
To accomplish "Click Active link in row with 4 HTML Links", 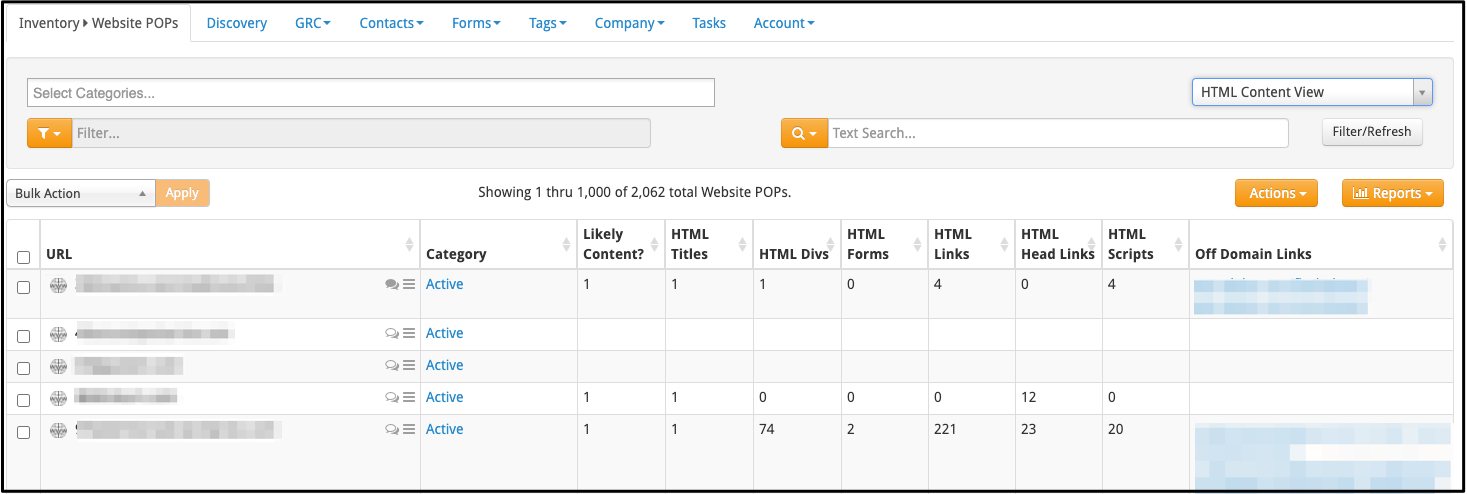I will tap(444, 284).
